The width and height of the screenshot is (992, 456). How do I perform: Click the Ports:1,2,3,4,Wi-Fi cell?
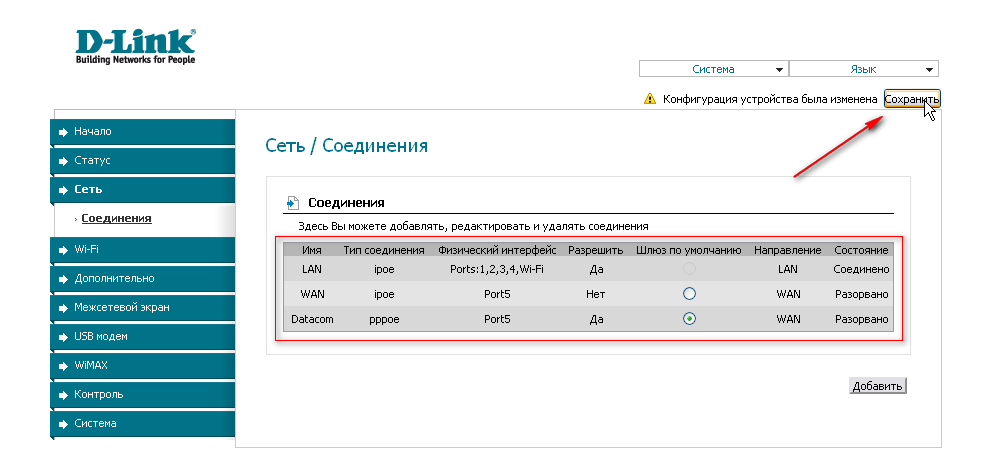(497, 269)
